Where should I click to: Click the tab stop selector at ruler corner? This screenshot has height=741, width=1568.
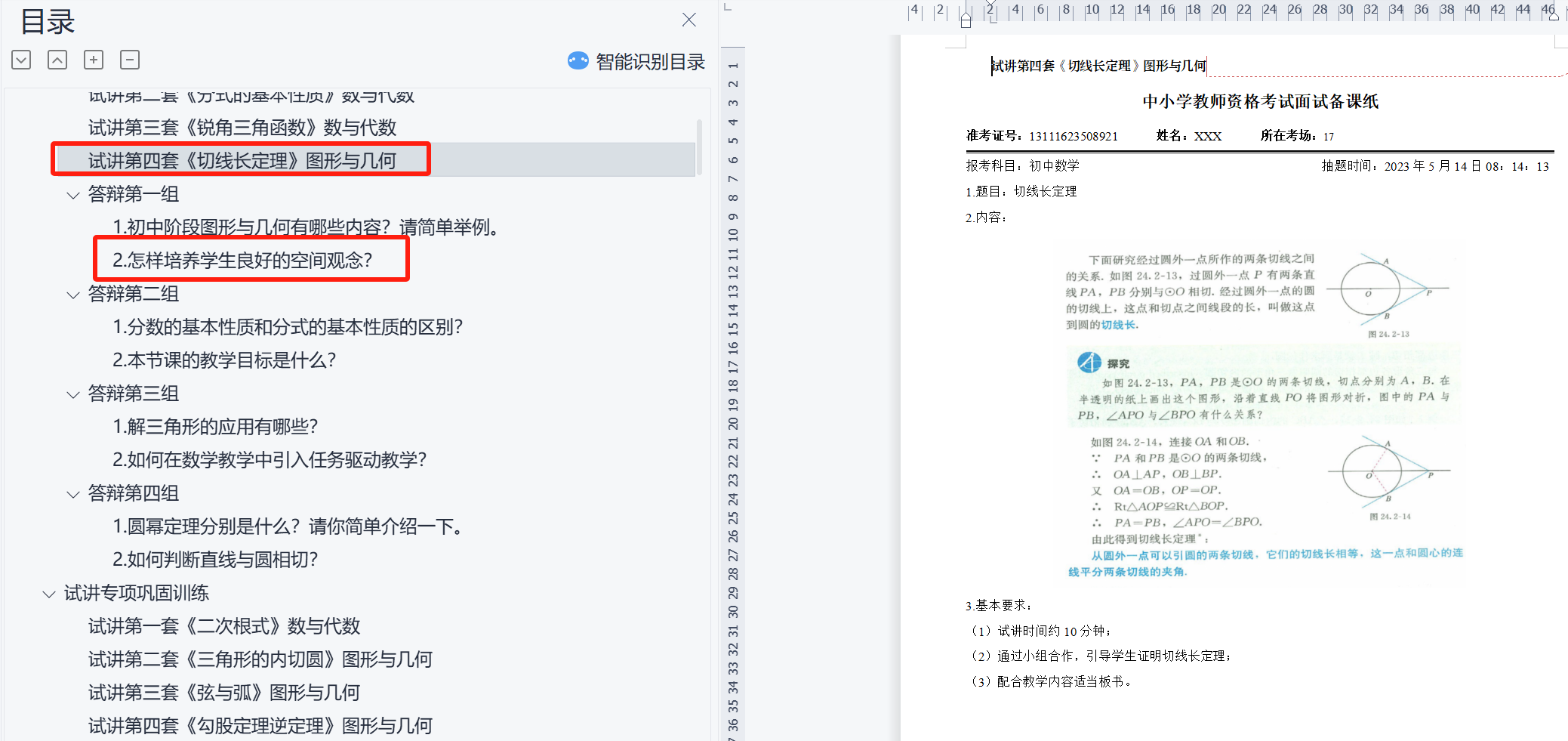point(728,7)
